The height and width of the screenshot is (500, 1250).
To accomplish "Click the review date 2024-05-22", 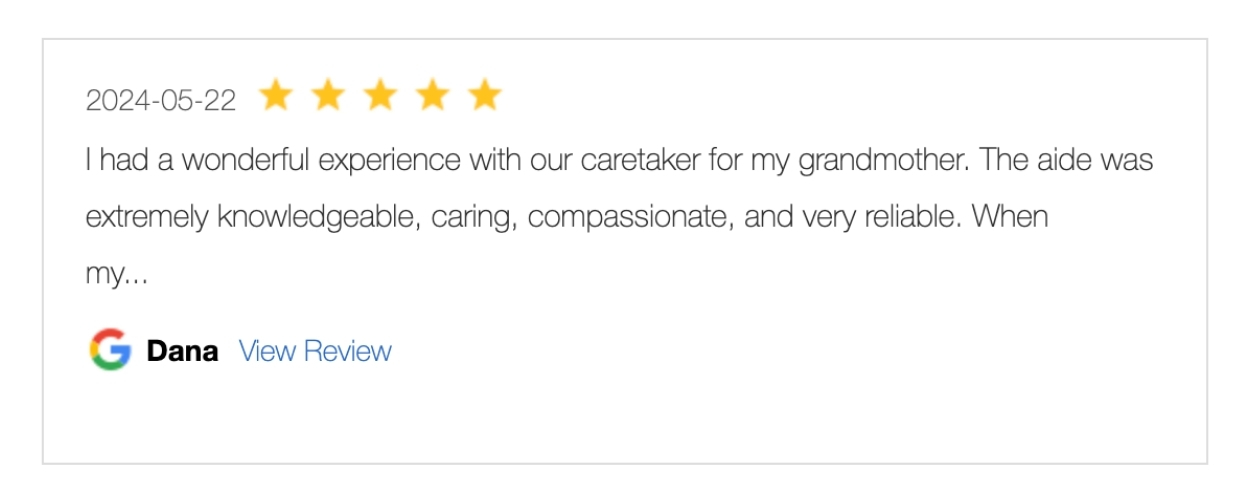I will pyautogui.click(x=161, y=101).
